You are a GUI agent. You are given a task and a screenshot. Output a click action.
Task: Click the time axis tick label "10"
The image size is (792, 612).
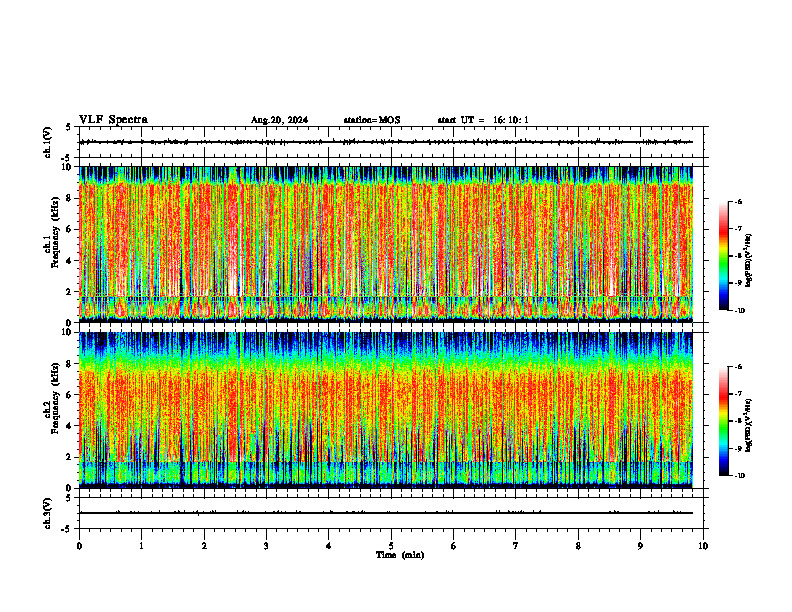pos(703,546)
